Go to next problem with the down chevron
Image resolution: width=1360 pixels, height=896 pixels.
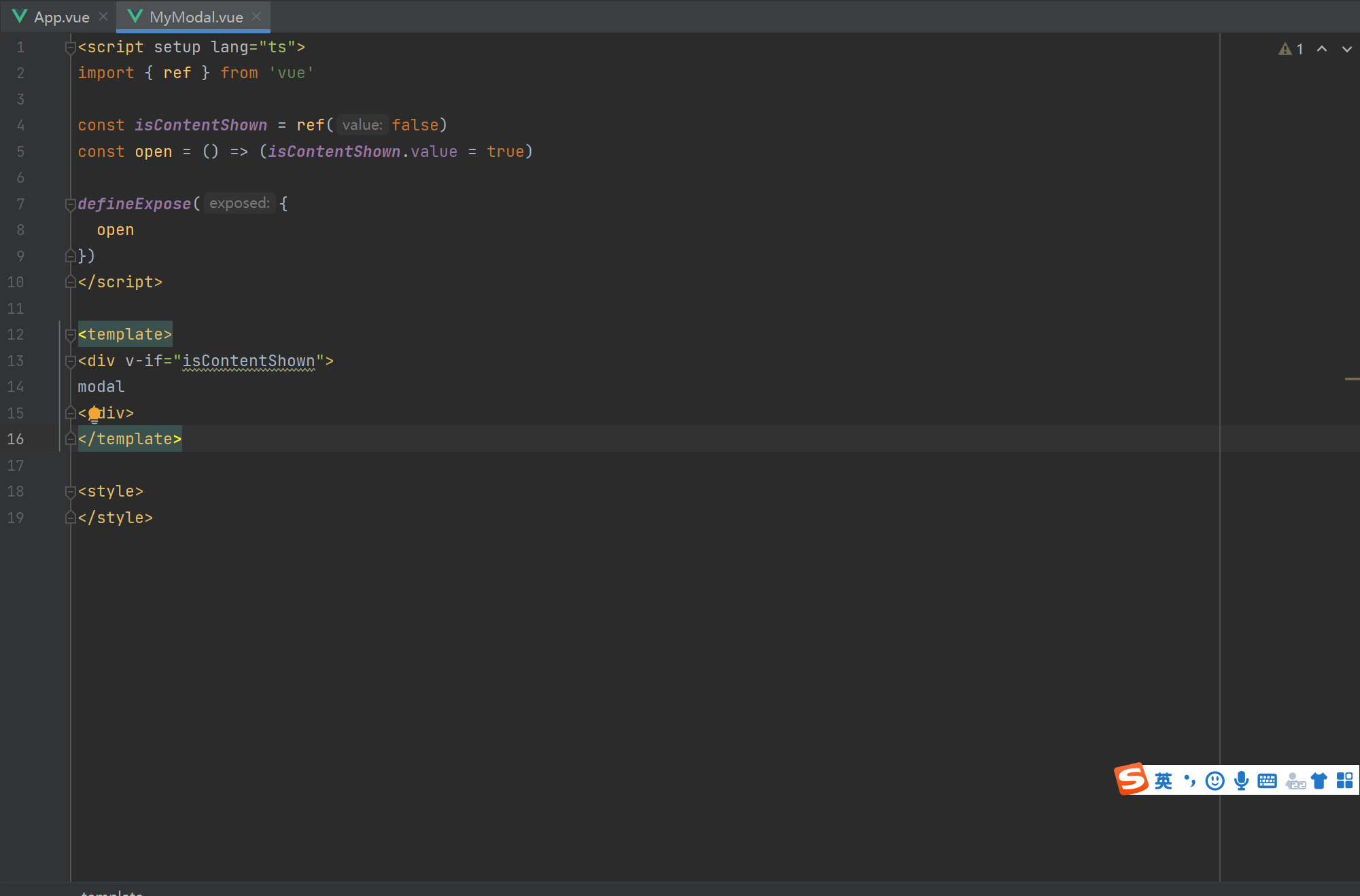click(x=1346, y=49)
